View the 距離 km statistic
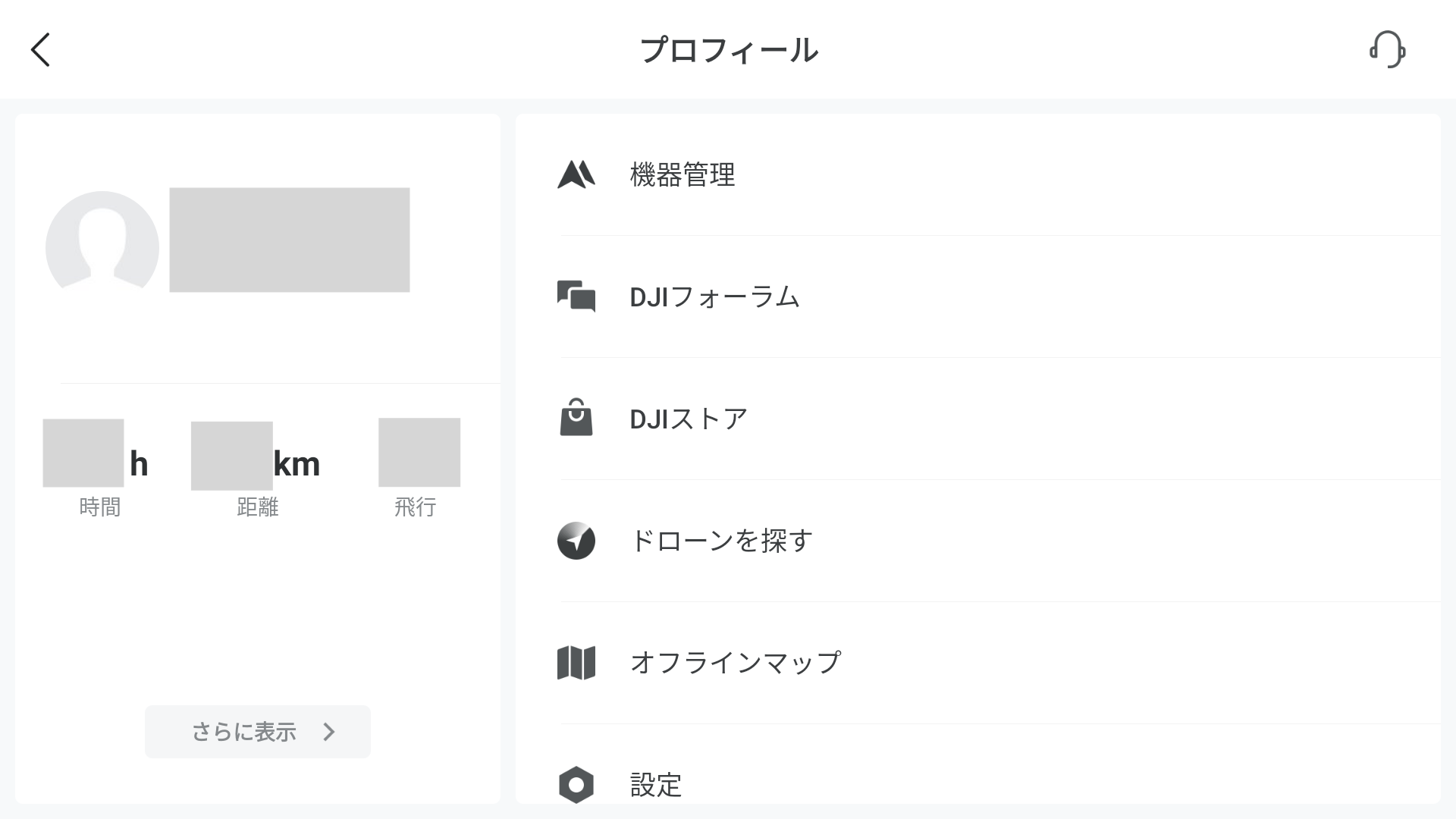Screen dimensions: 1456x819 pos(257,469)
